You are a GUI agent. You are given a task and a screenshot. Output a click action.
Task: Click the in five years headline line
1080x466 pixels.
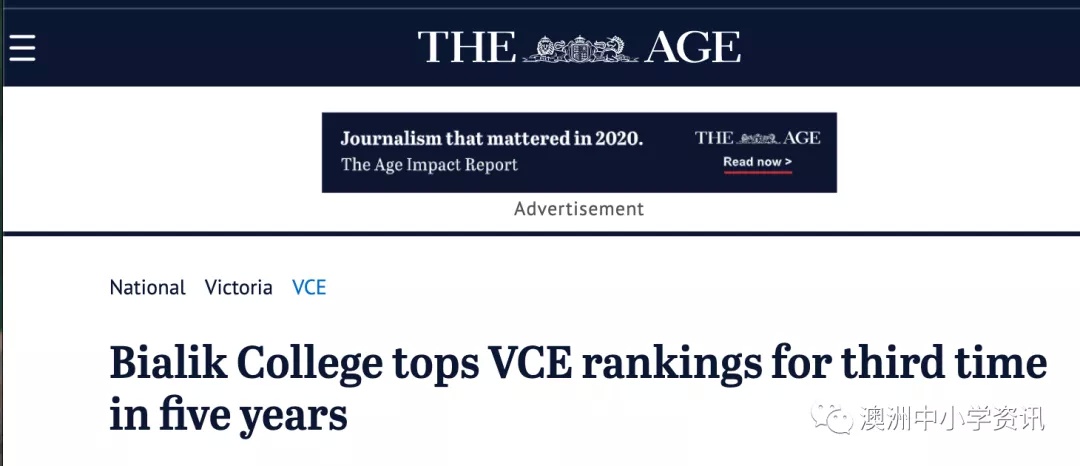(x=228, y=415)
